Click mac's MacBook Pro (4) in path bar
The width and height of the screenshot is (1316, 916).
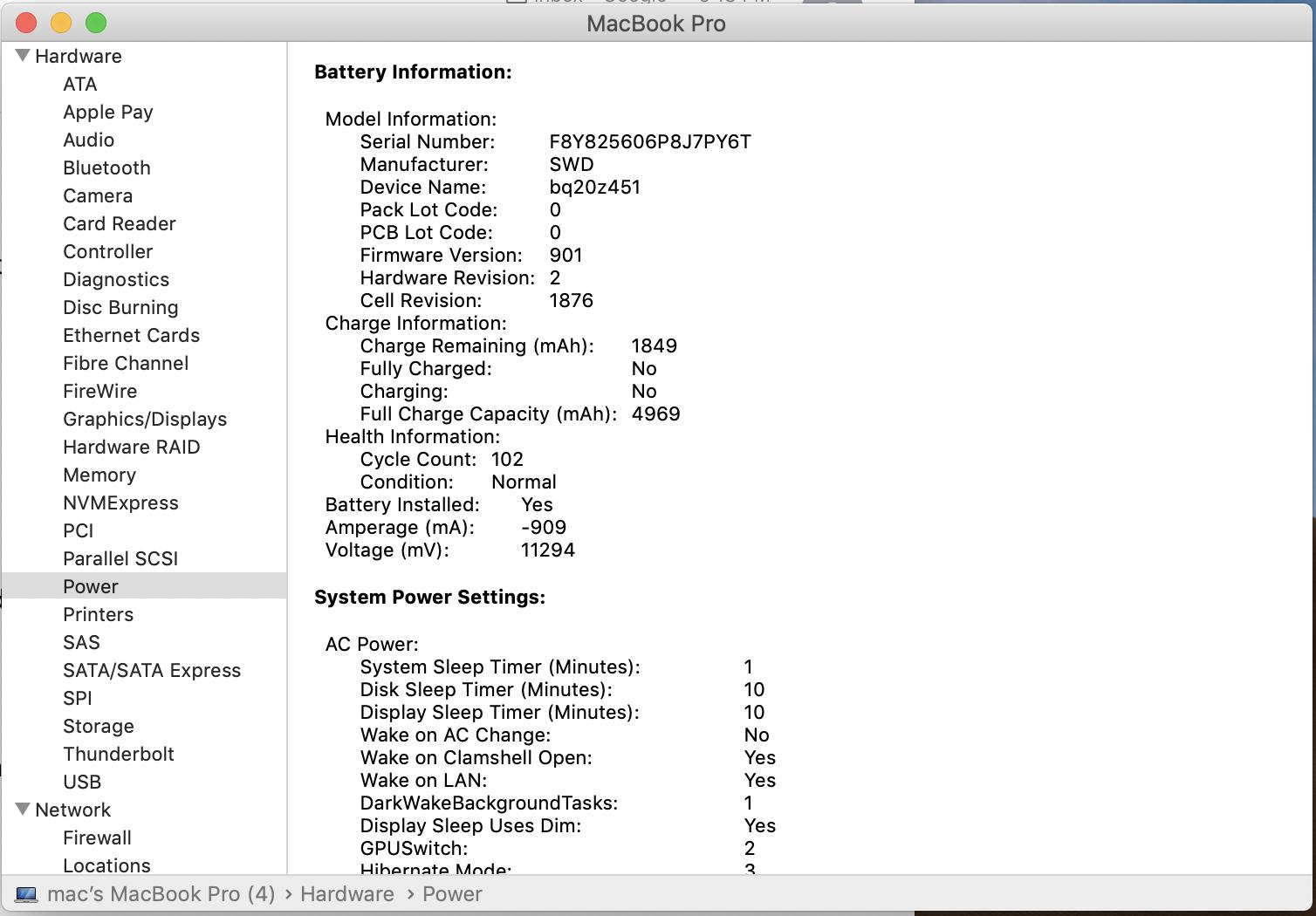[161, 894]
